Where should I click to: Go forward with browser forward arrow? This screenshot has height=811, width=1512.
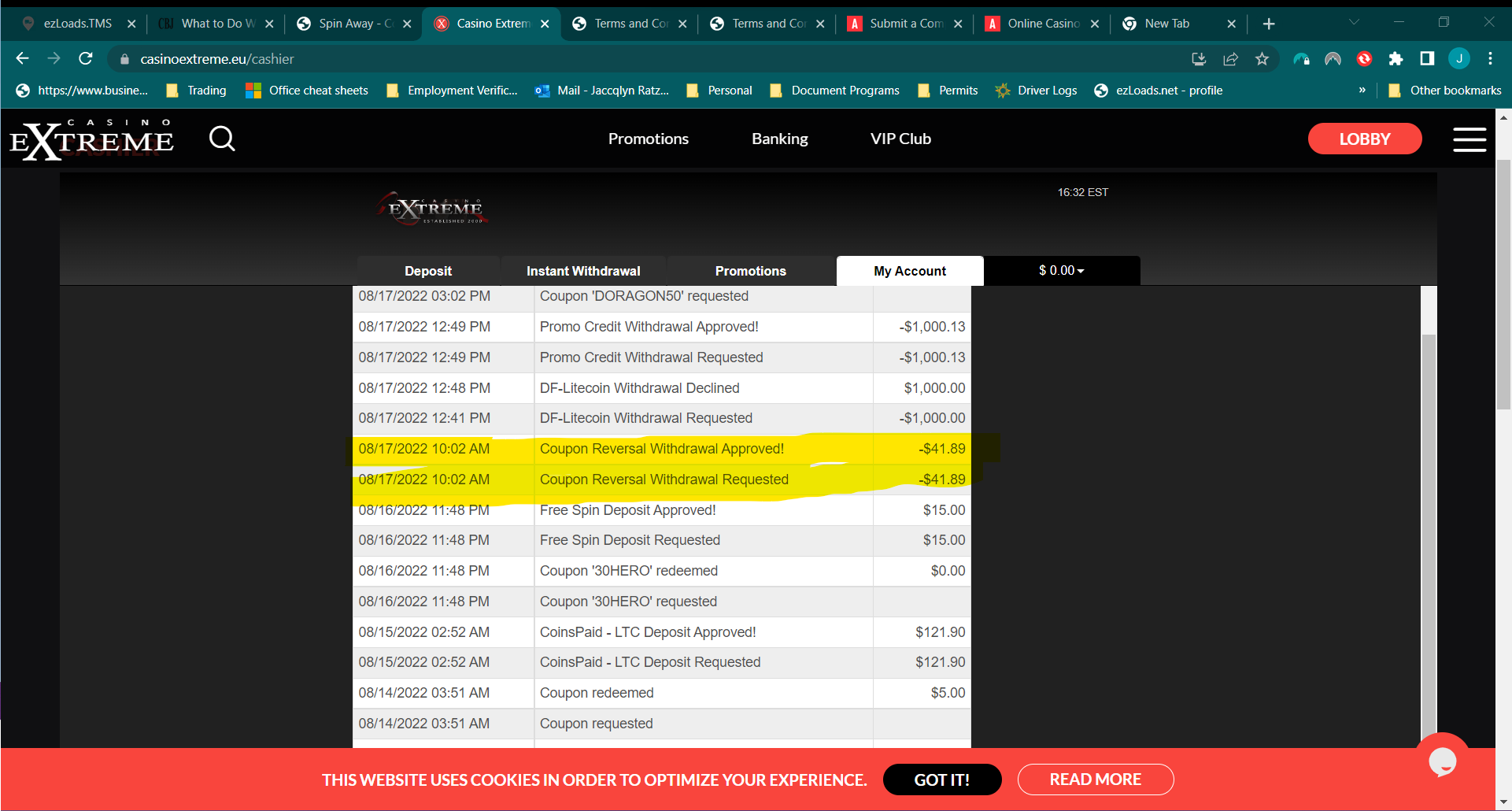coord(54,58)
